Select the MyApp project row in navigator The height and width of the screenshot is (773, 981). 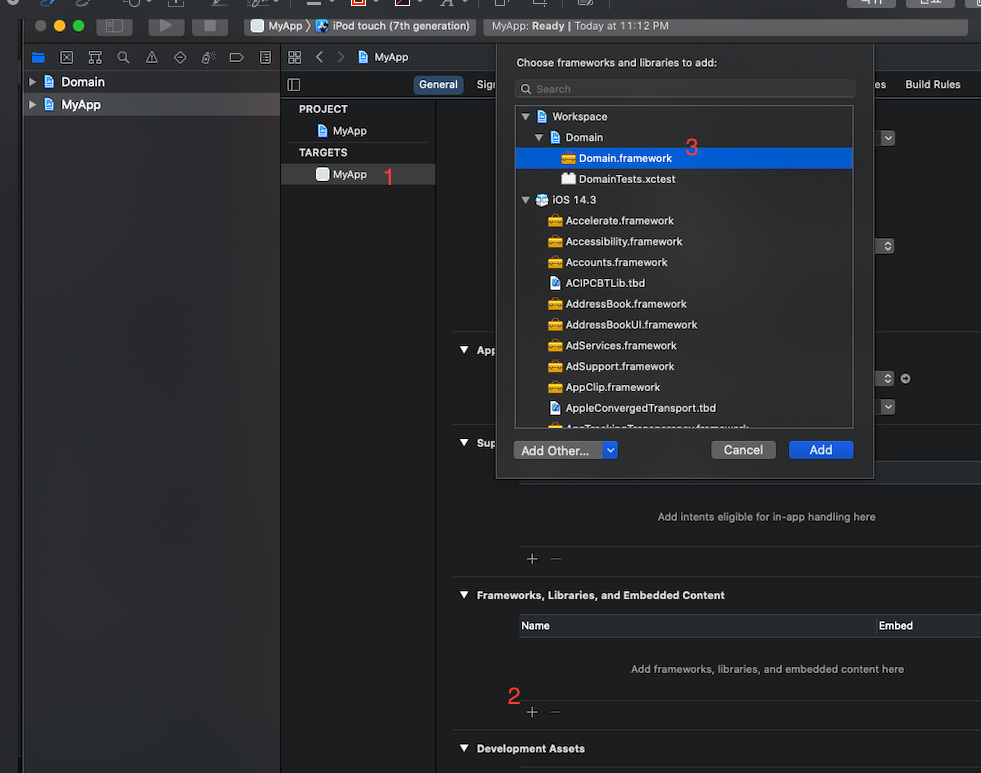[x=151, y=104]
